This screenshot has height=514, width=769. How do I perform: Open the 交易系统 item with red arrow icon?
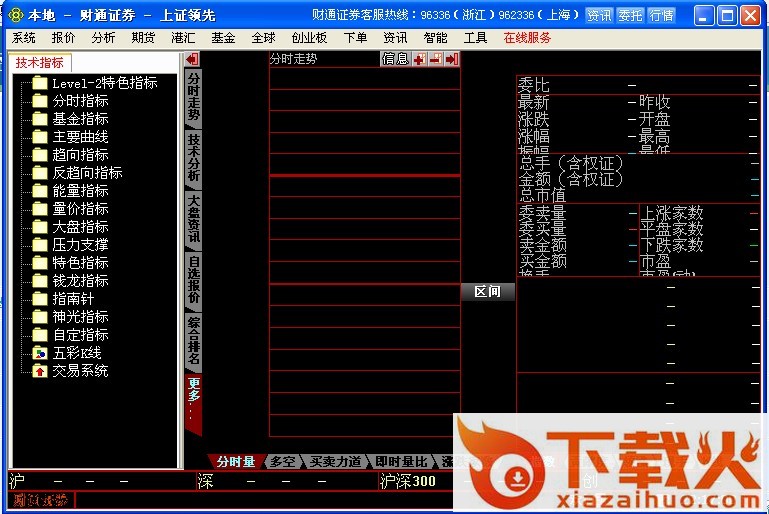coord(40,371)
